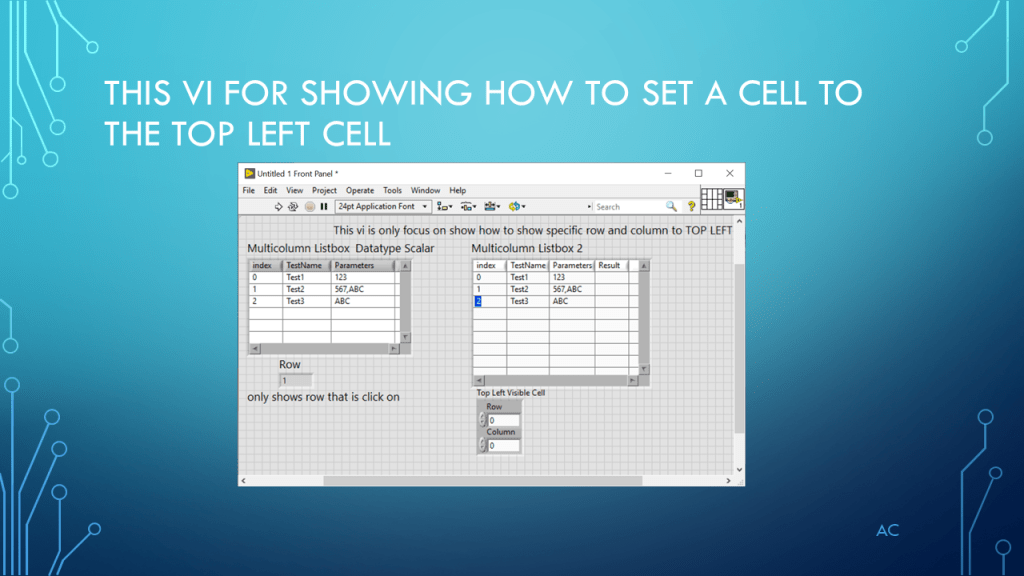Click inside the toolbar Search field
Screen dimensions: 1024x576
pyautogui.click(x=630, y=207)
